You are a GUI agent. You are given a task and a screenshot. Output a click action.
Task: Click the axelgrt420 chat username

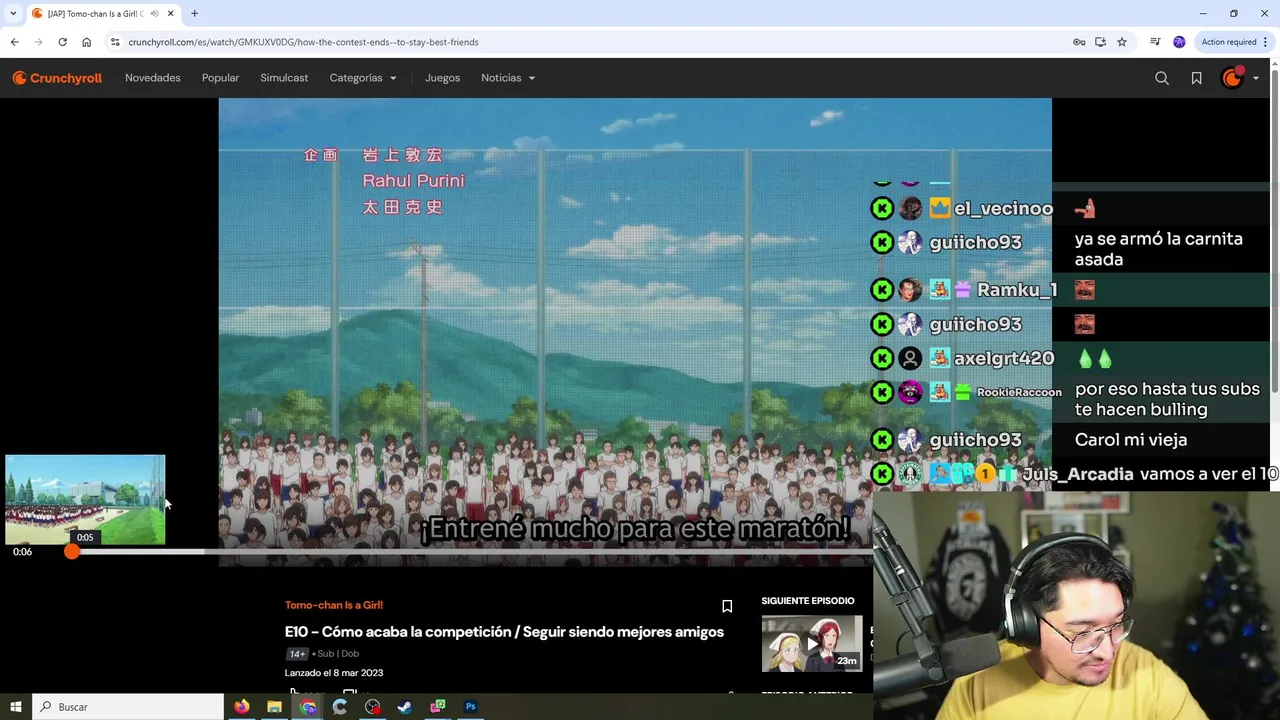click(1004, 358)
